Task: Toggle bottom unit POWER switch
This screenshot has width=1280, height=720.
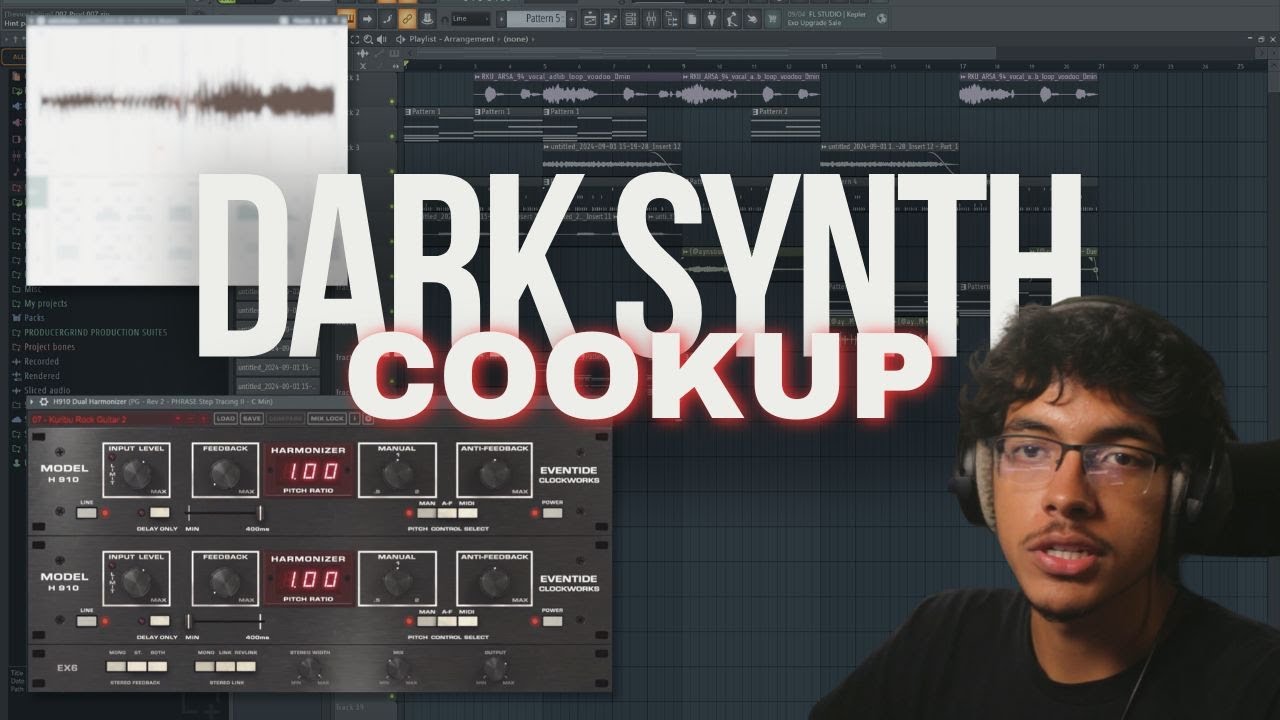Action: (x=552, y=621)
